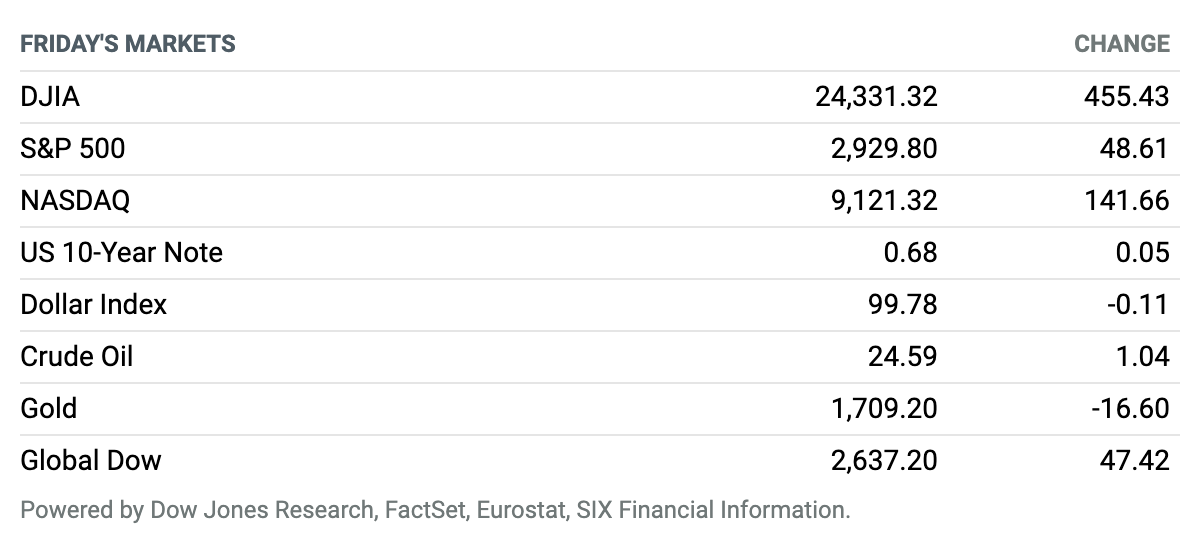Select the Dollar Index row label
The width and height of the screenshot is (1200, 554).
pos(94,305)
